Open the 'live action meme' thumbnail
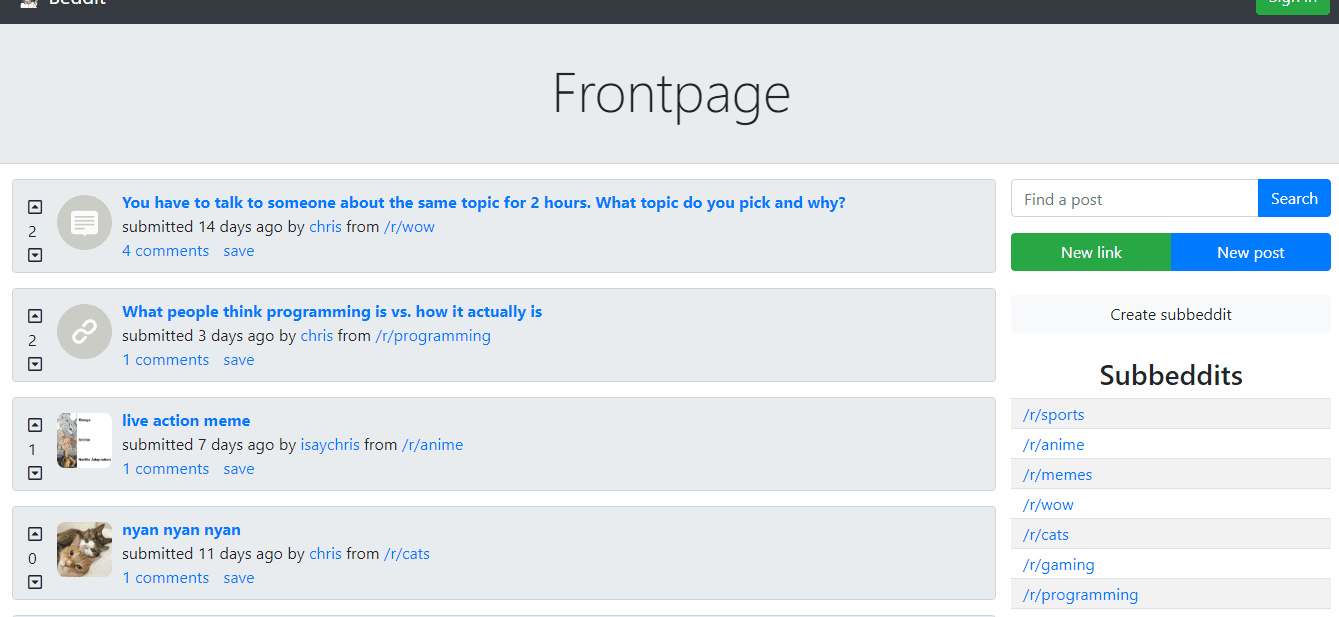This screenshot has height=617, width=1339. [84, 440]
